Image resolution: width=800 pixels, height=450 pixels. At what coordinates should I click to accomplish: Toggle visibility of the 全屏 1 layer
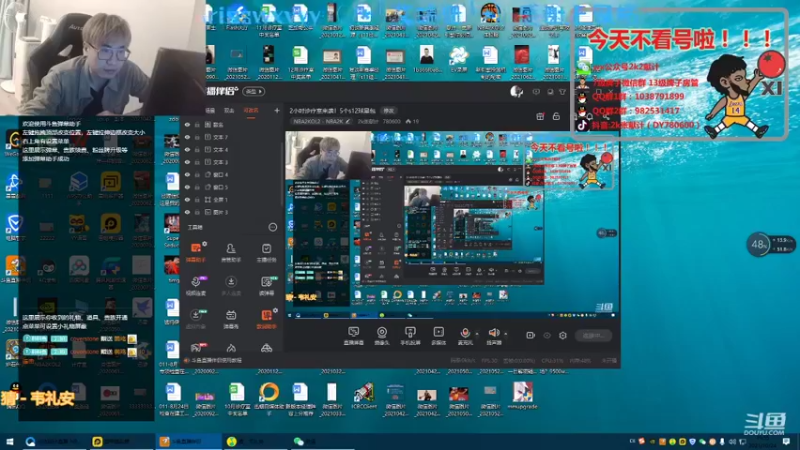tap(187, 199)
